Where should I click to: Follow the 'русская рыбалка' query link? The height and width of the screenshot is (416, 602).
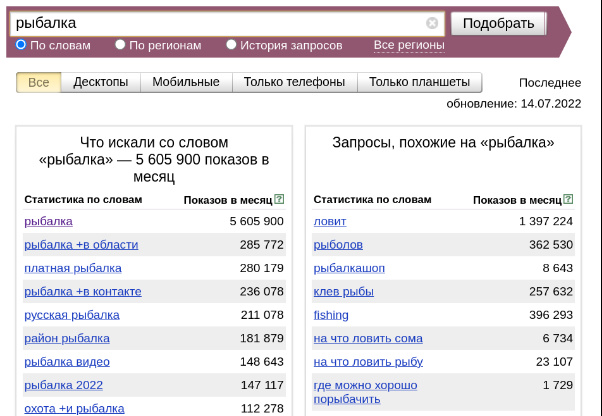pos(72,315)
